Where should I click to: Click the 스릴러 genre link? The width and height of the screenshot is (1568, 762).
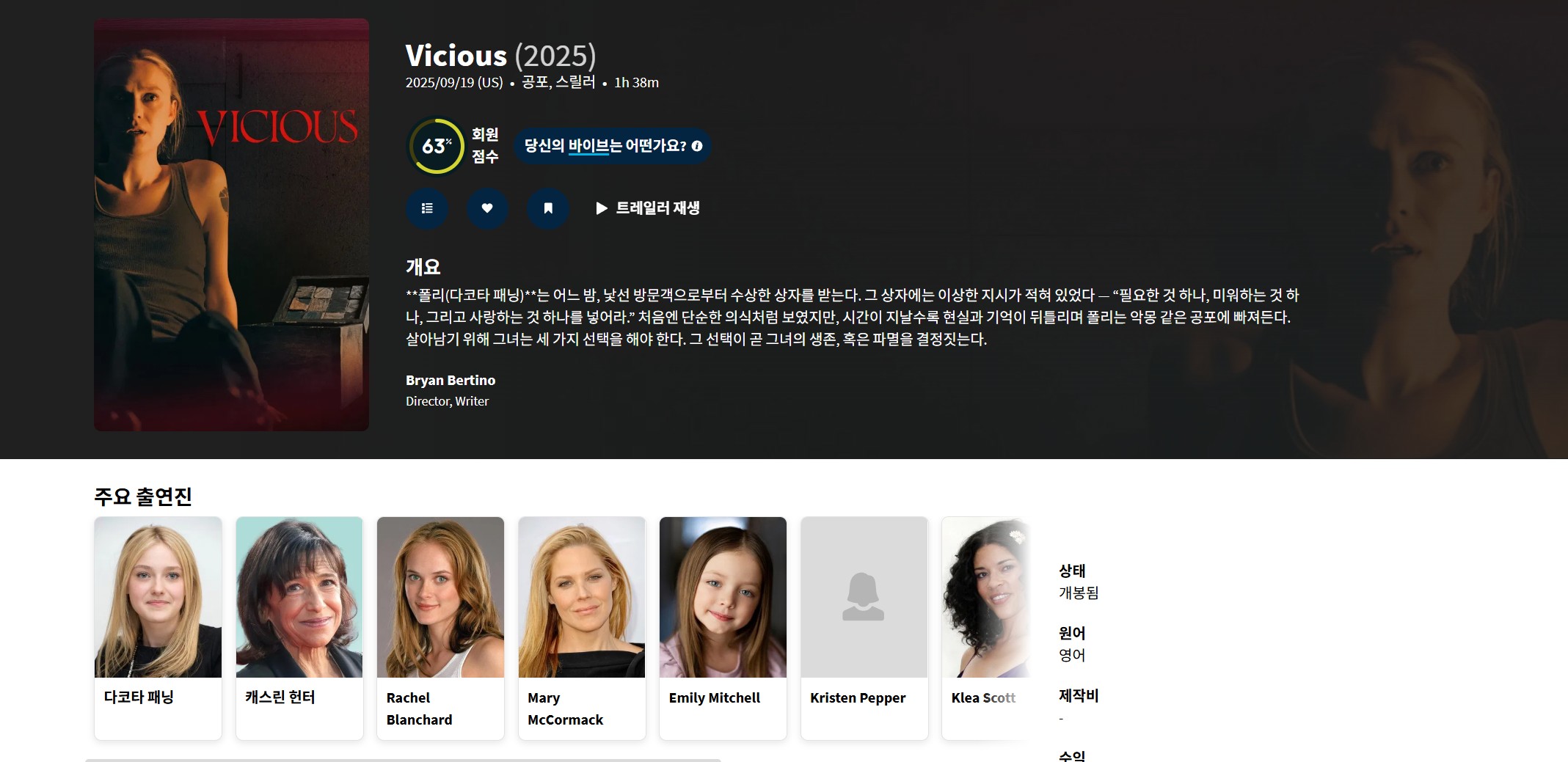tap(575, 82)
